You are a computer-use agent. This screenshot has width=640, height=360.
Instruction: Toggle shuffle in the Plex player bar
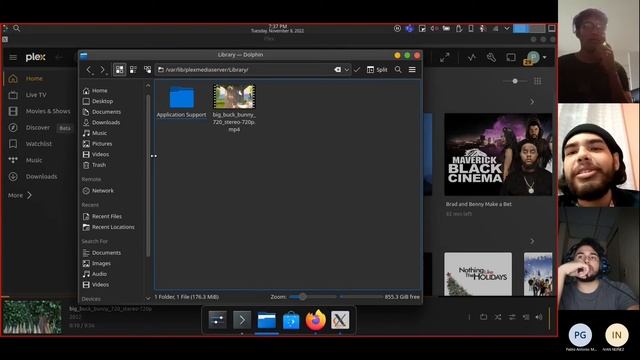[x=498, y=317]
